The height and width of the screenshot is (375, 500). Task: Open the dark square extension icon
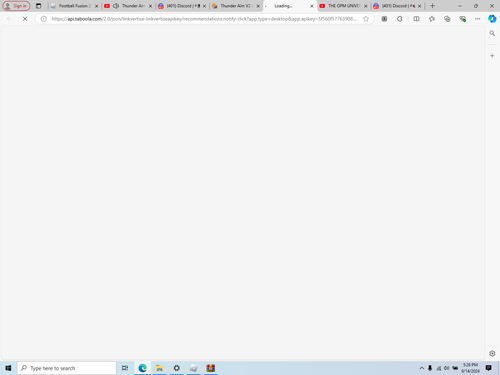pos(384,19)
